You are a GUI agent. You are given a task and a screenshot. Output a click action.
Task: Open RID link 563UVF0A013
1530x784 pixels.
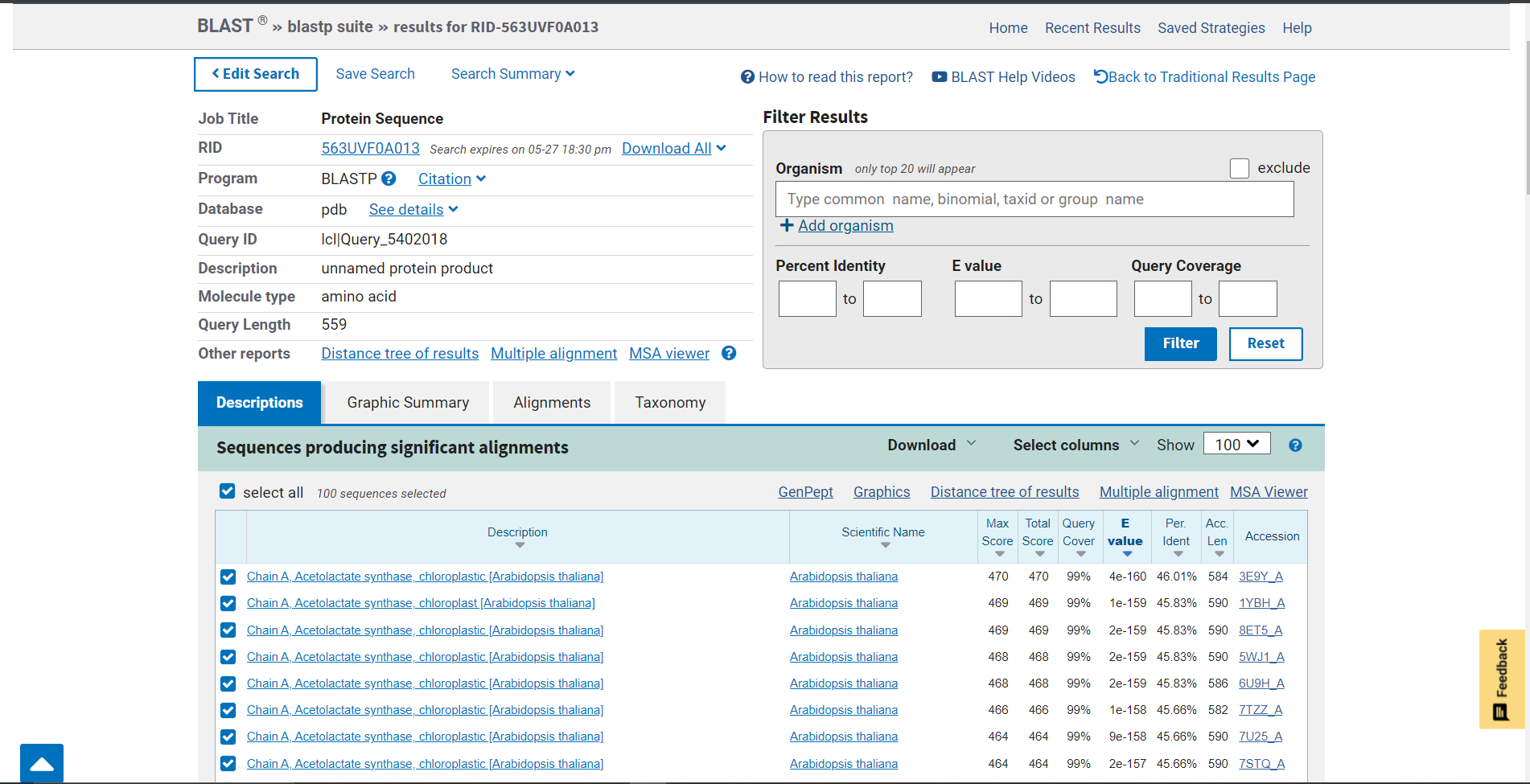(x=370, y=148)
